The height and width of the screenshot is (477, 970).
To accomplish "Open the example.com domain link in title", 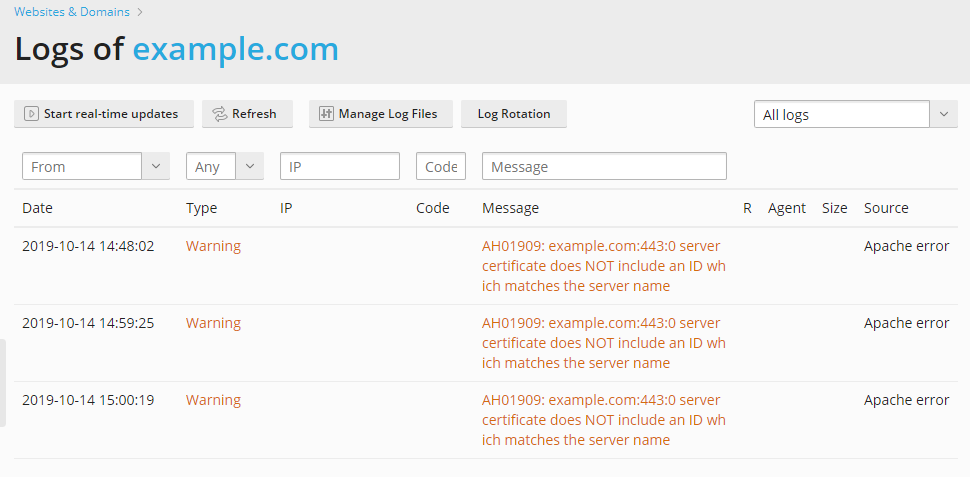I will pos(235,49).
